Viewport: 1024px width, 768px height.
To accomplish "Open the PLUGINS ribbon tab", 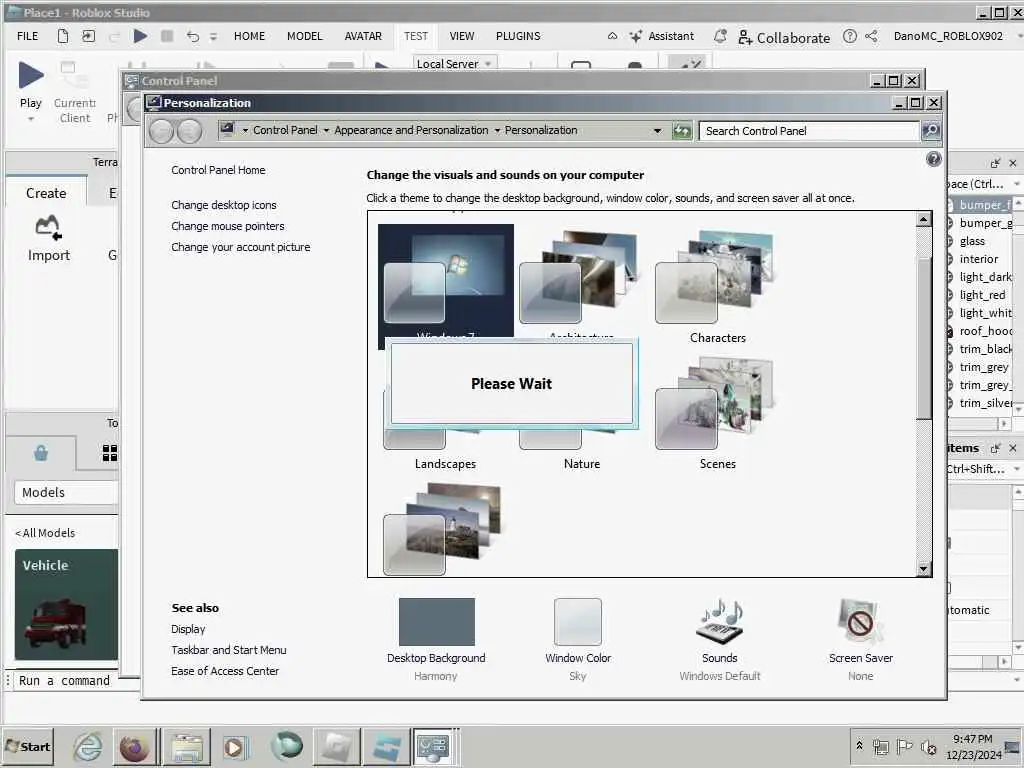I will (x=518, y=37).
